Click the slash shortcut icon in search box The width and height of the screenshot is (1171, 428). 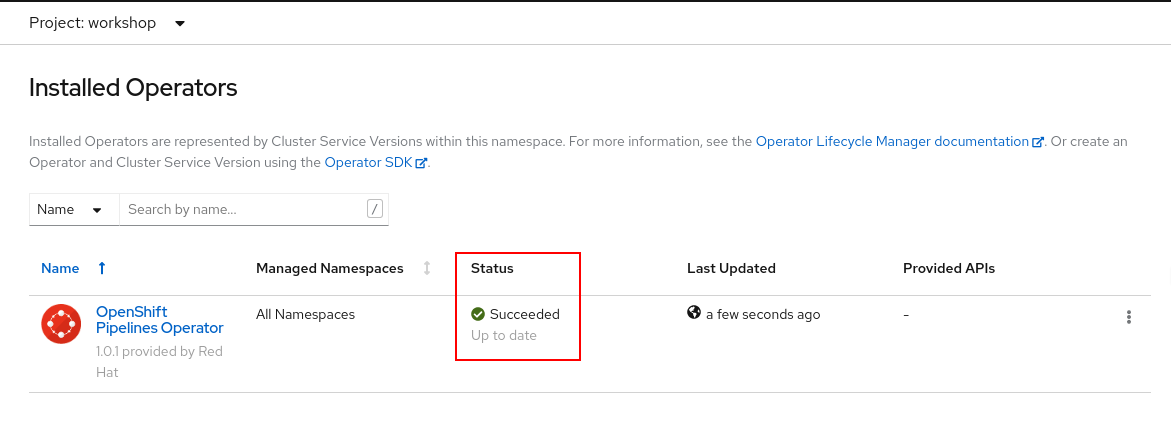pyautogui.click(x=375, y=209)
